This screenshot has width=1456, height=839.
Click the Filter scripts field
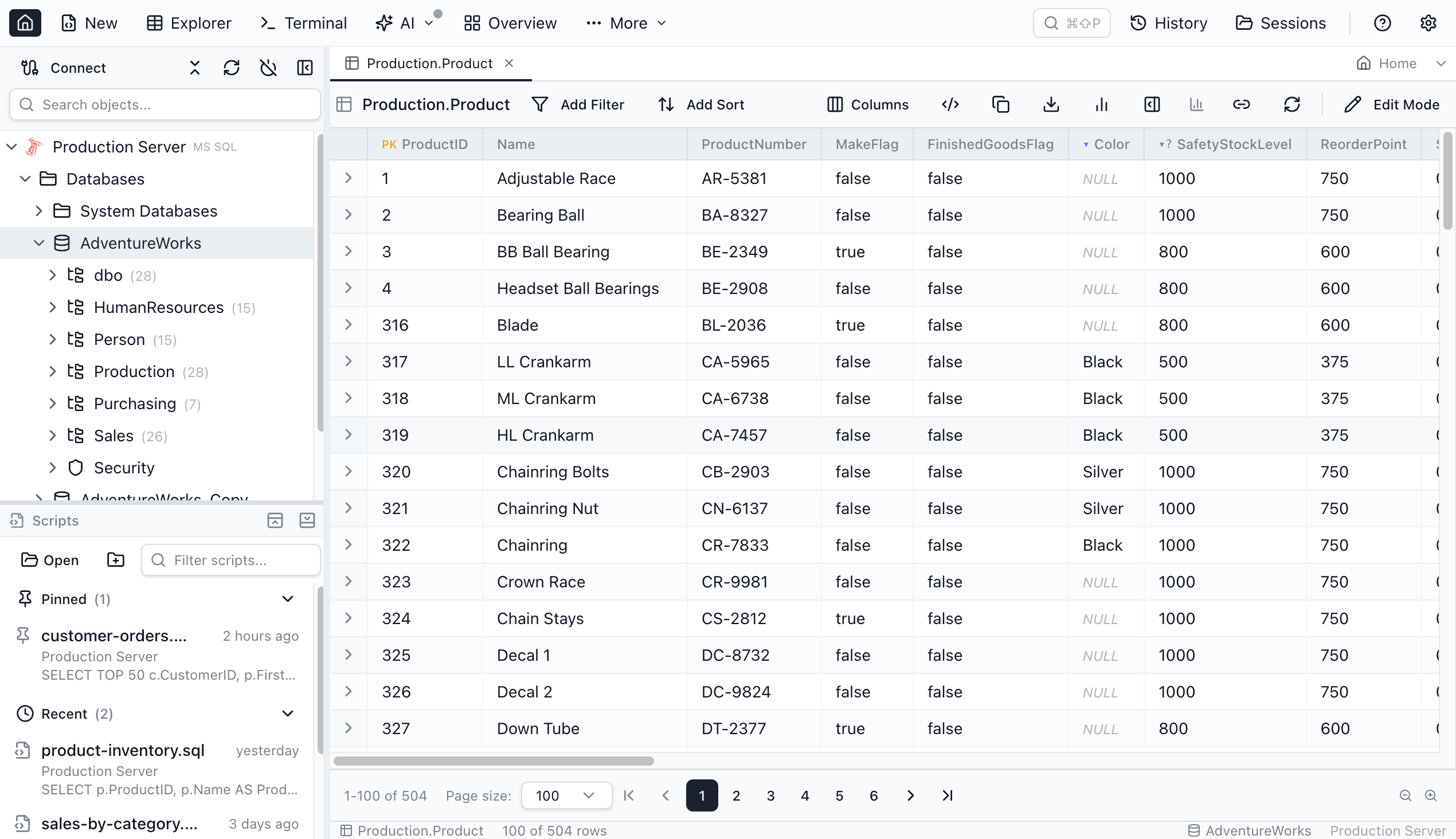[230, 559]
